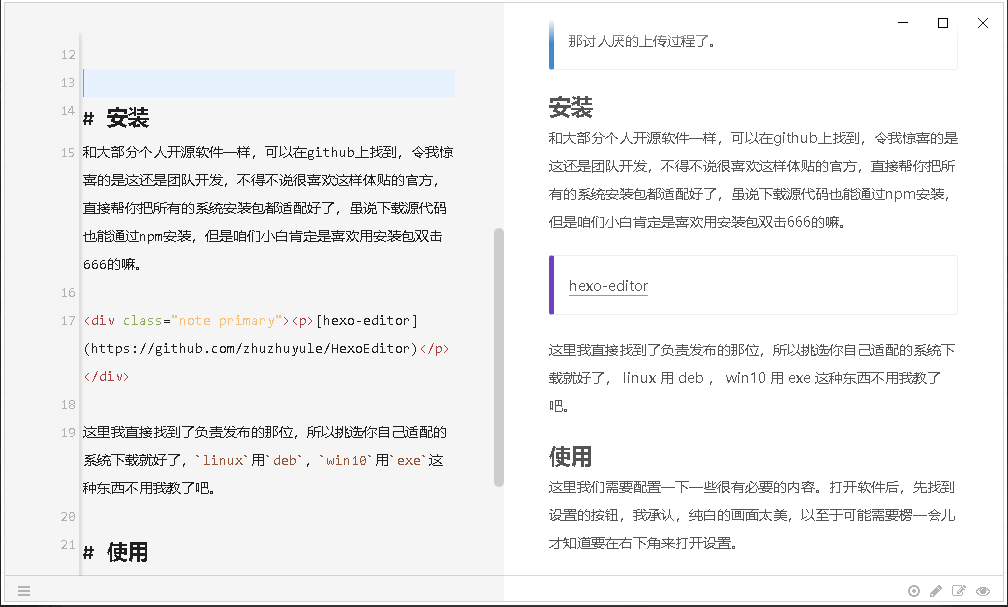
Task: Click the circular target icon in the status bar
Action: pos(914,591)
